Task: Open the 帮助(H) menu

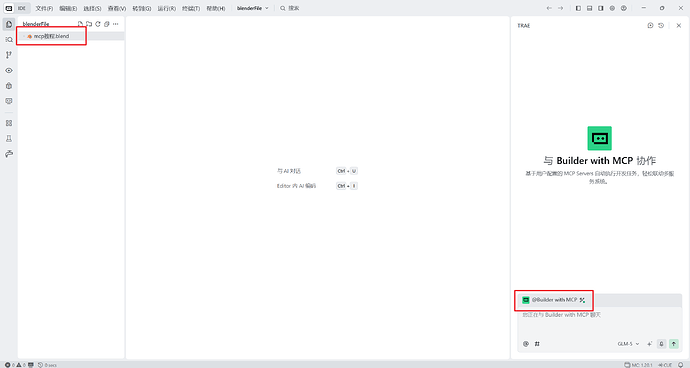Action: (216, 8)
